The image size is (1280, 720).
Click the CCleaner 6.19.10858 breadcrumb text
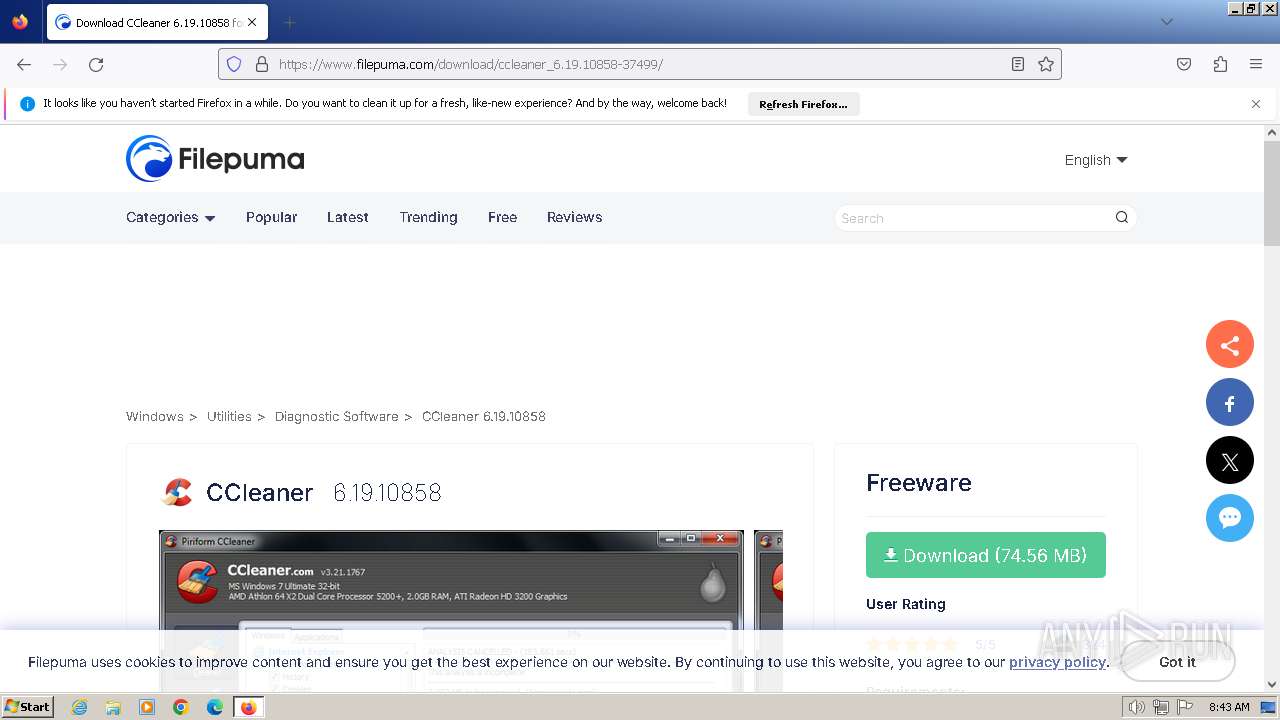[x=484, y=416]
